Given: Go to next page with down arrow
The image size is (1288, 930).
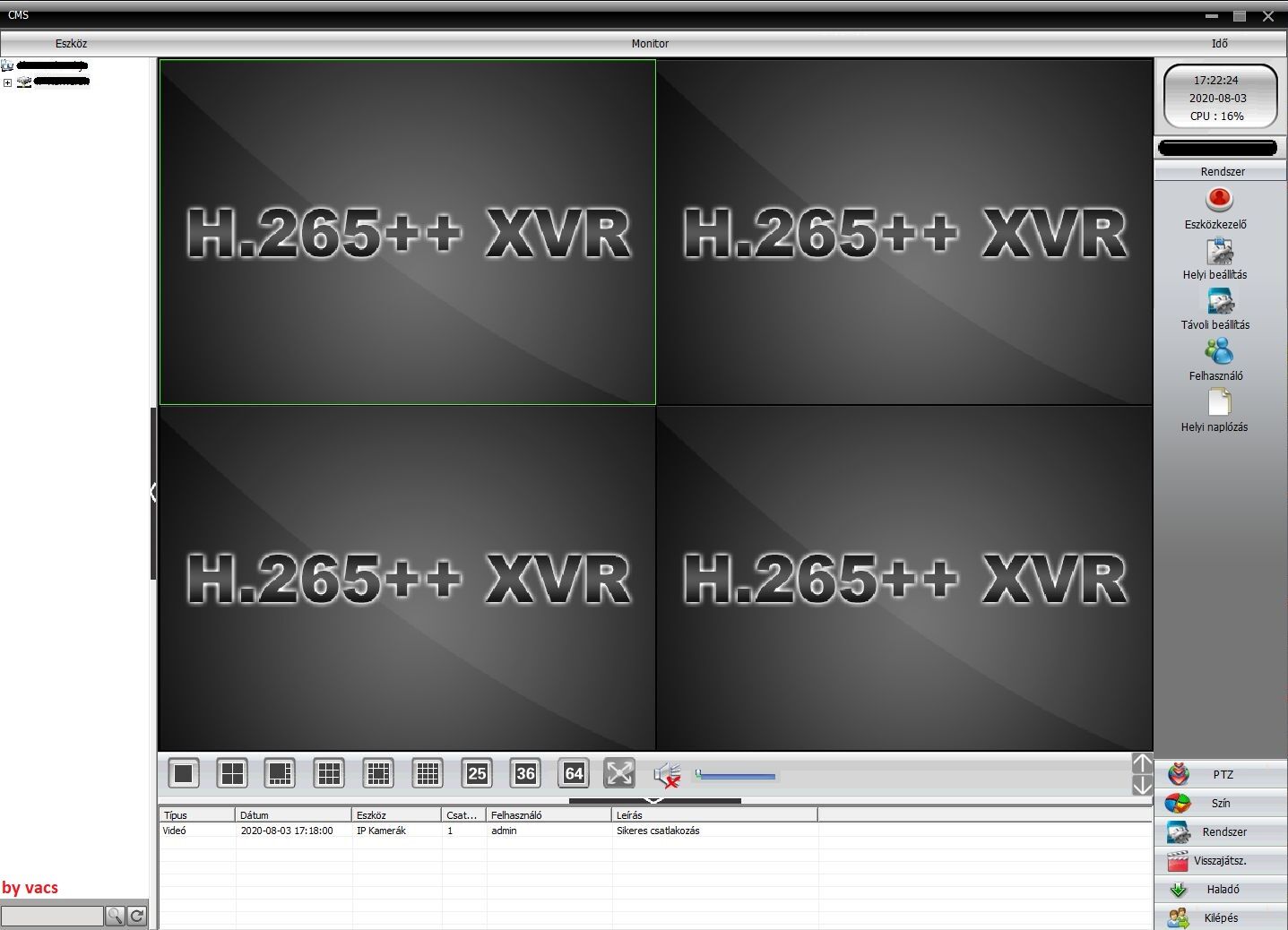Looking at the screenshot, I should [1142, 785].
